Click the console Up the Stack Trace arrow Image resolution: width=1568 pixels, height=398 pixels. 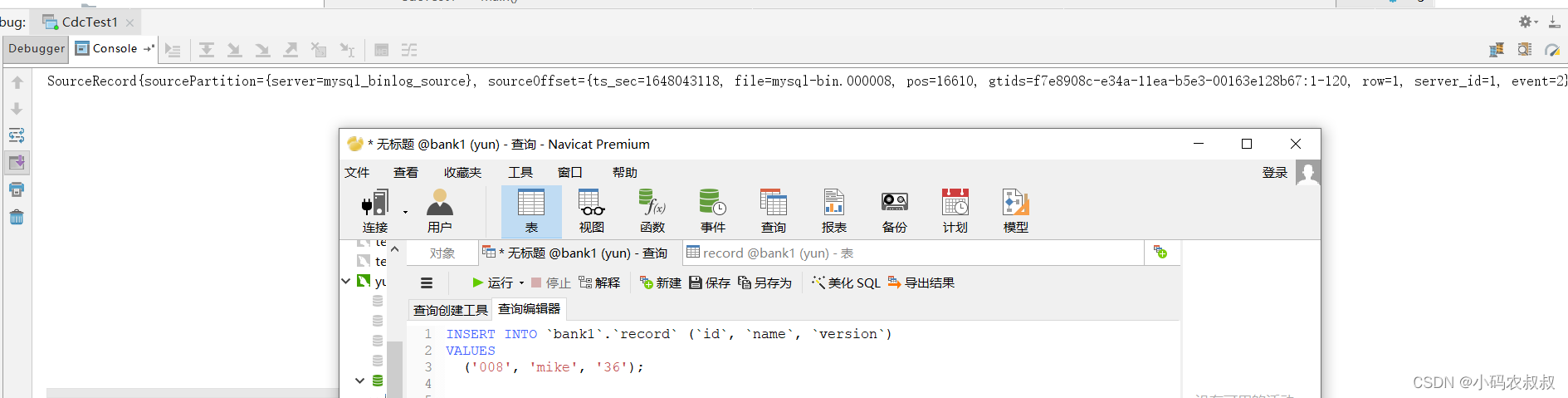17,83
